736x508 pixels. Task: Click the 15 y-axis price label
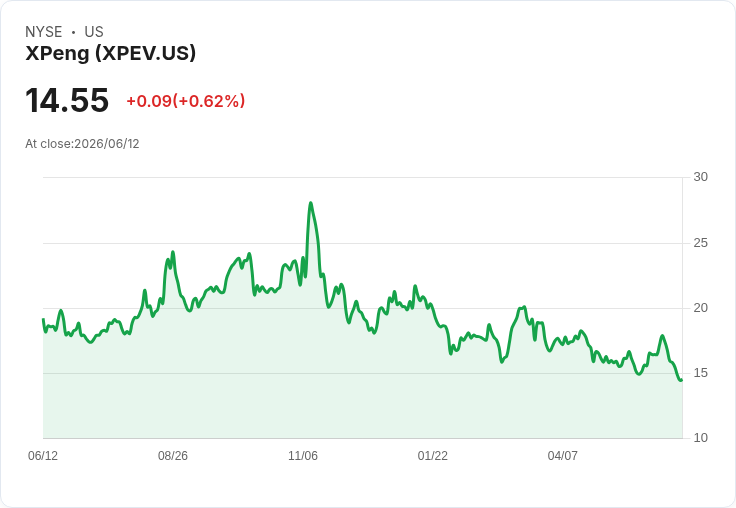tap(701, 373)
